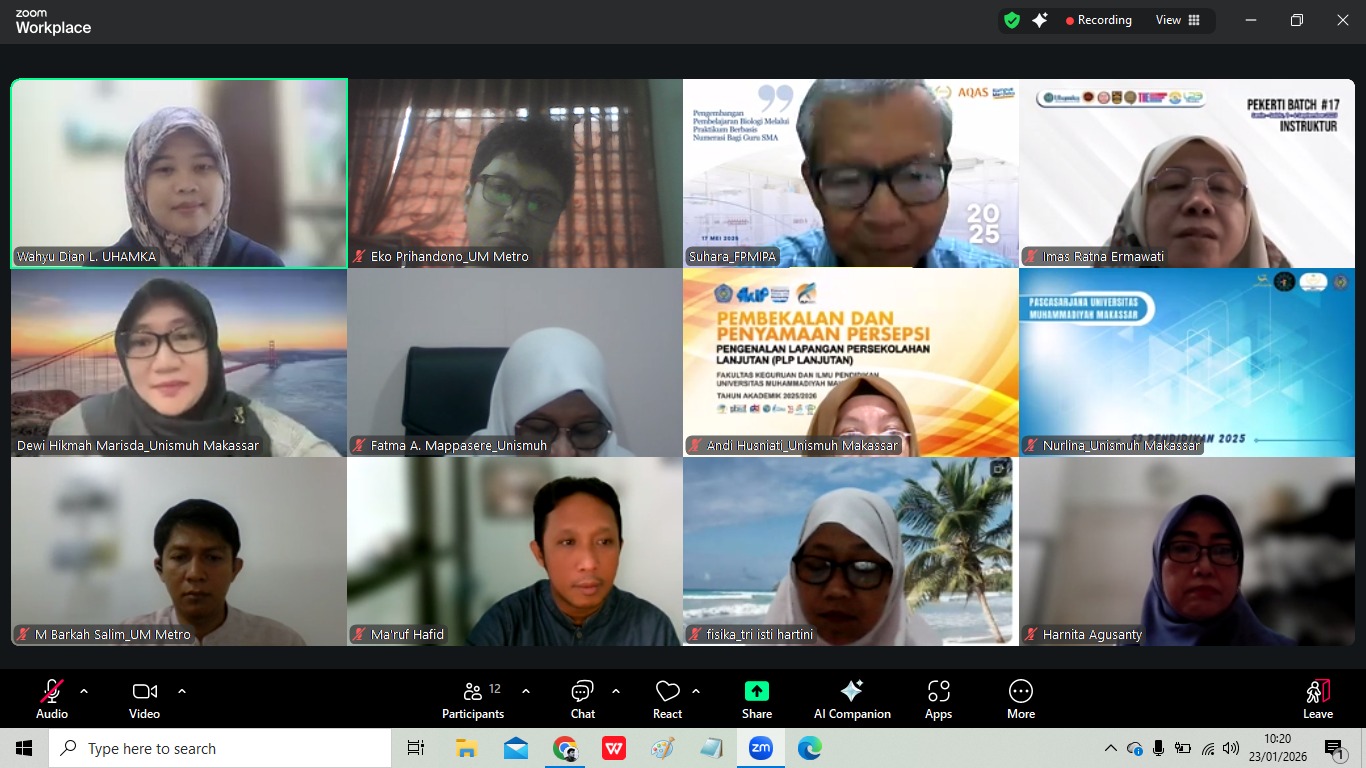This screenshot has width=1366, height=768.
Task: Open the Apps panel
Action: 938,699
